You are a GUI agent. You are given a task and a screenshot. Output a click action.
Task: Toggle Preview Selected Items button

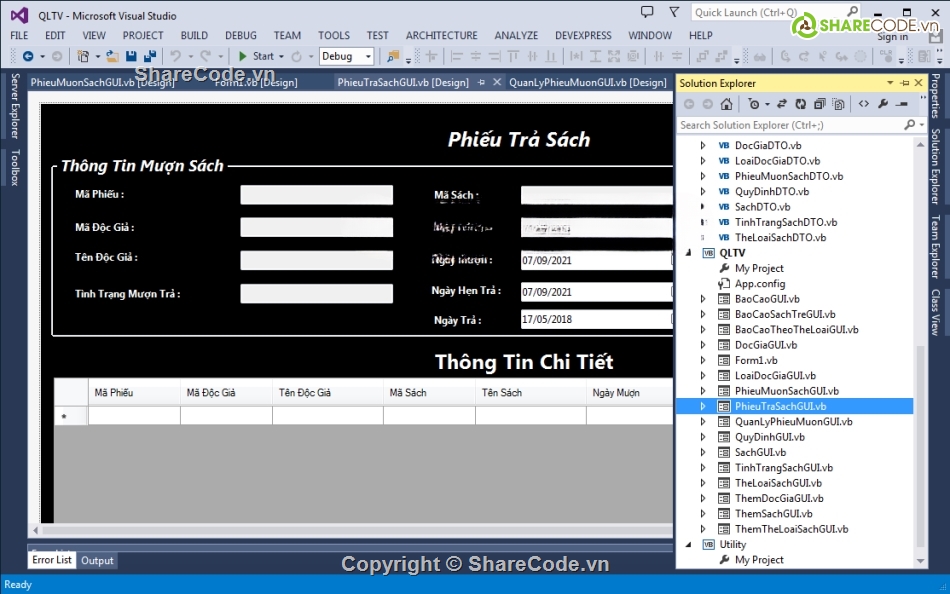coord(902,104)
